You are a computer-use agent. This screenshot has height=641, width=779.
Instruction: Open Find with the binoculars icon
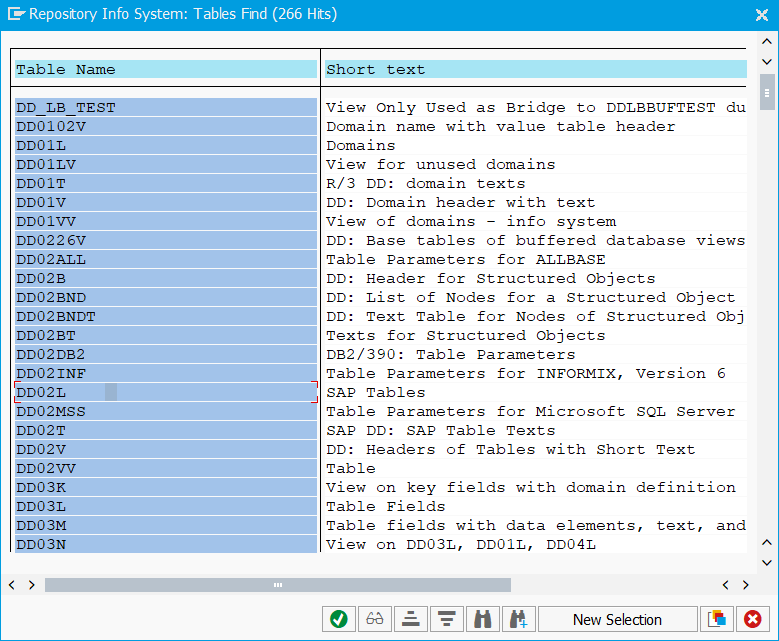482,619
